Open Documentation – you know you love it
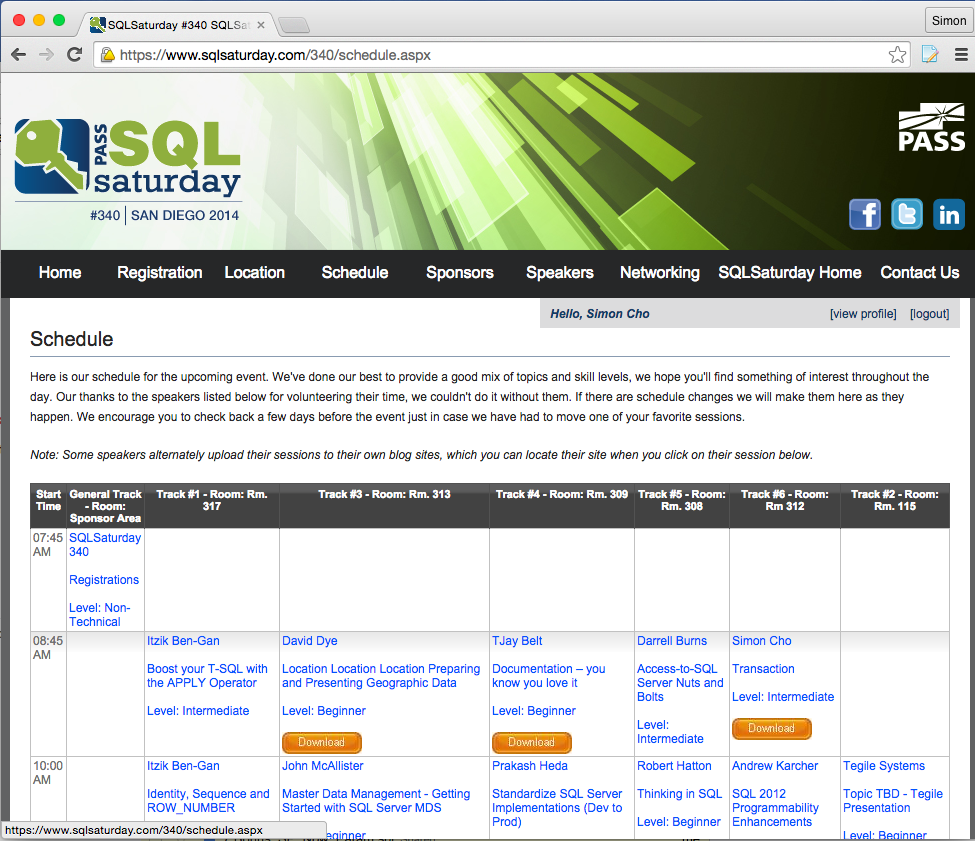Viewport: 975px width, 841px height. point(548,676)
